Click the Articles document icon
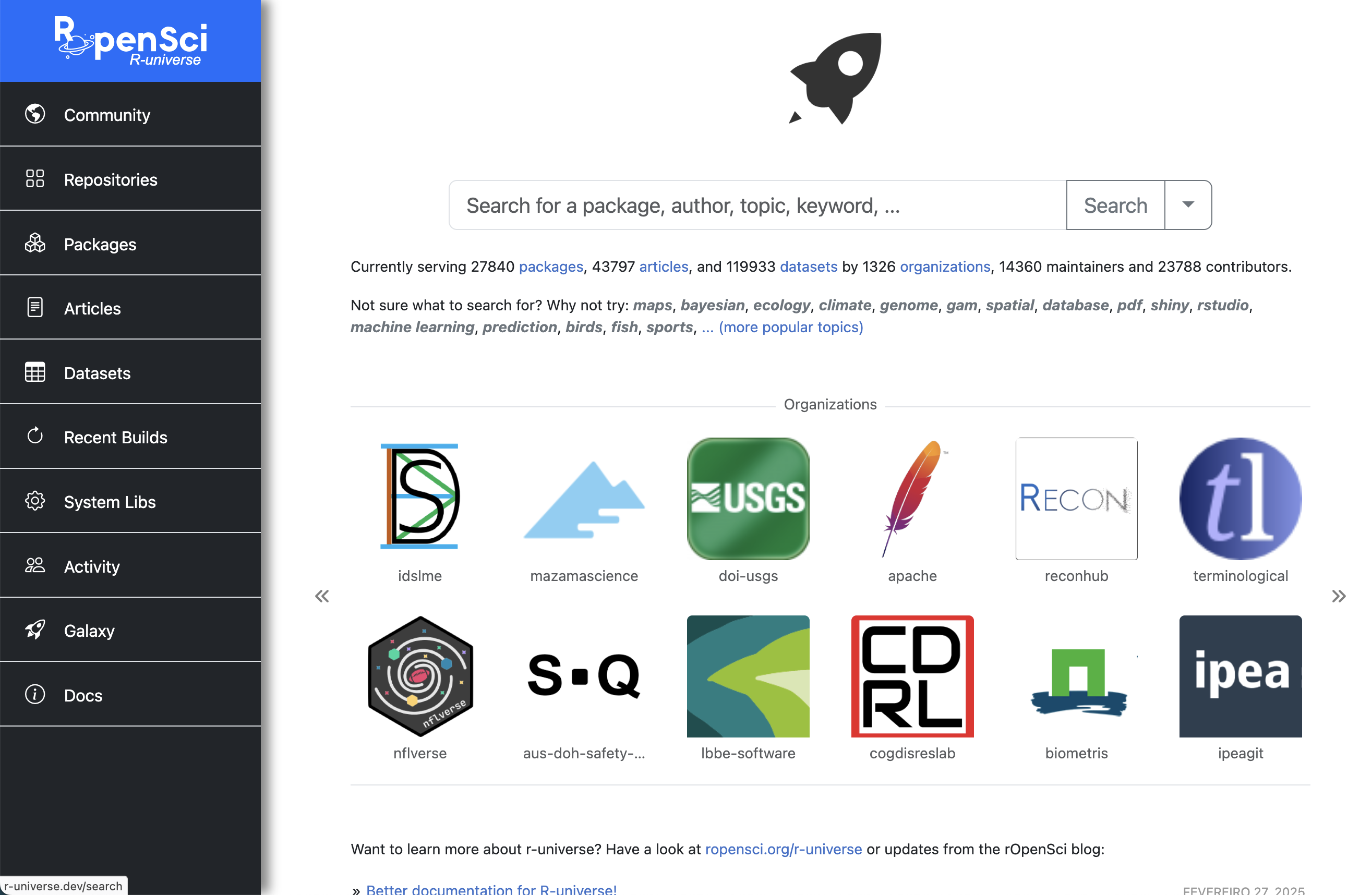Screen dimensions: 1372x895 point(34,307)
